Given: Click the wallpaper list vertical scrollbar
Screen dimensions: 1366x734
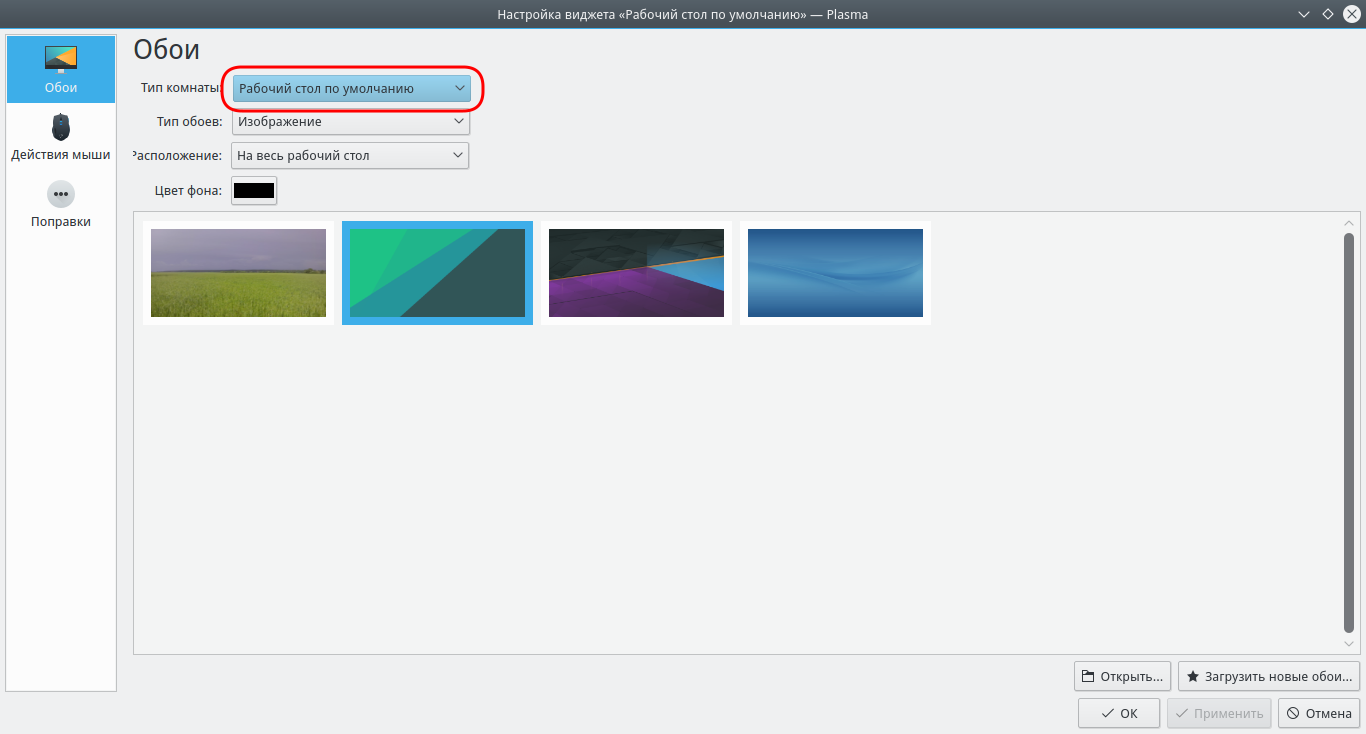Looking at the screenshot, I should tap(1349, 432).
